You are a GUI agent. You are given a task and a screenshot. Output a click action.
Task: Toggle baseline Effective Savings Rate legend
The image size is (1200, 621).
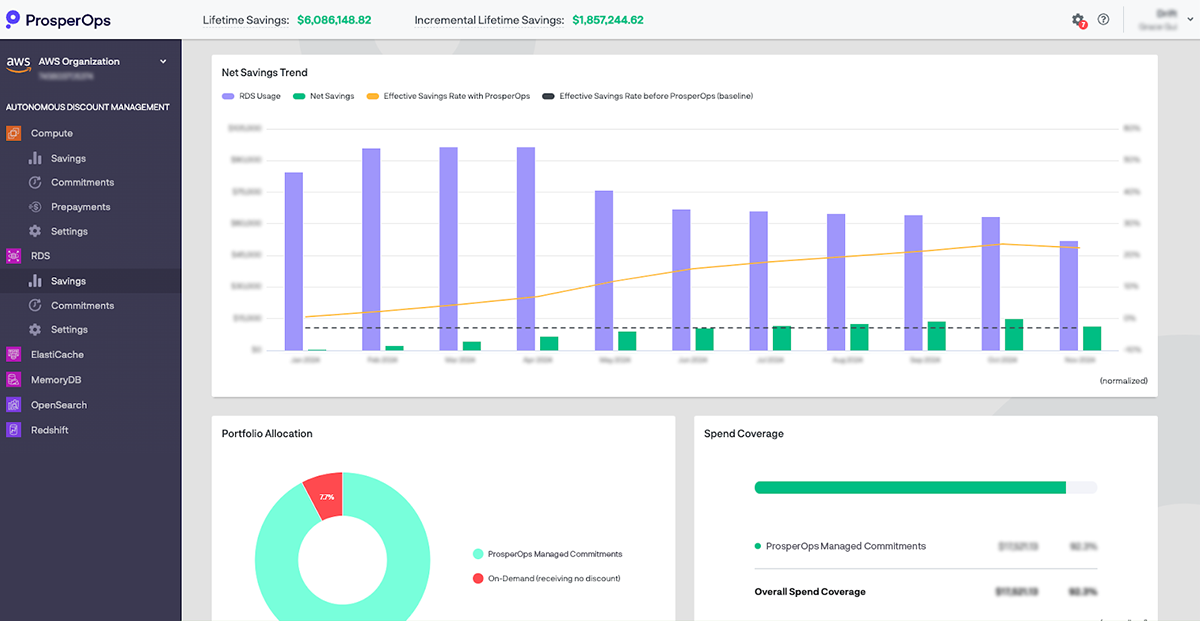coord(647,96)
